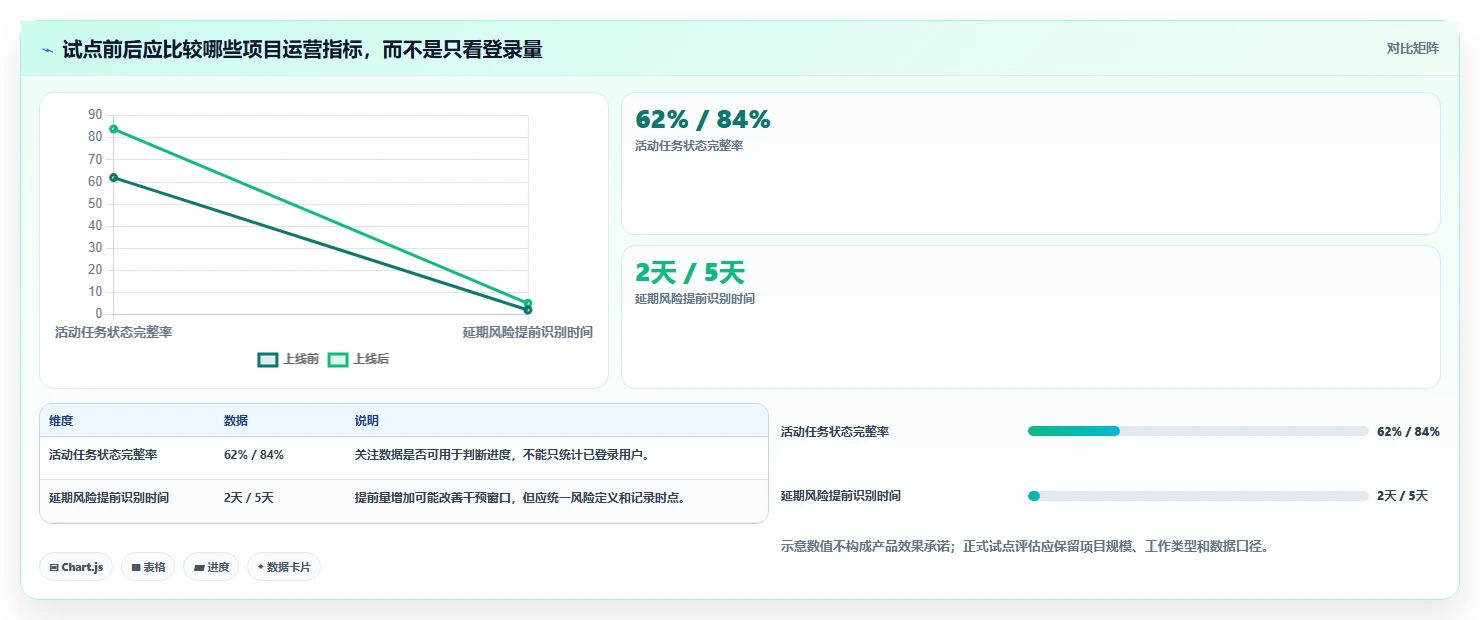This screenshot has height=620, width=1480.
Task: Click the 数据卡片 tag chip
Action: pyautogui.click(x=284, y=567)
